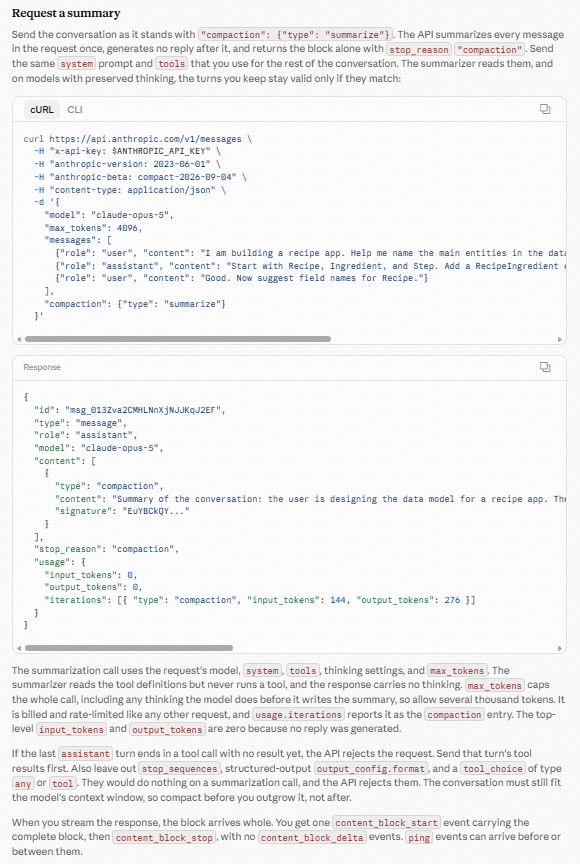Copy the cURL request code block
This screenshot has width=580, height=864.
[x=545, y=109]
